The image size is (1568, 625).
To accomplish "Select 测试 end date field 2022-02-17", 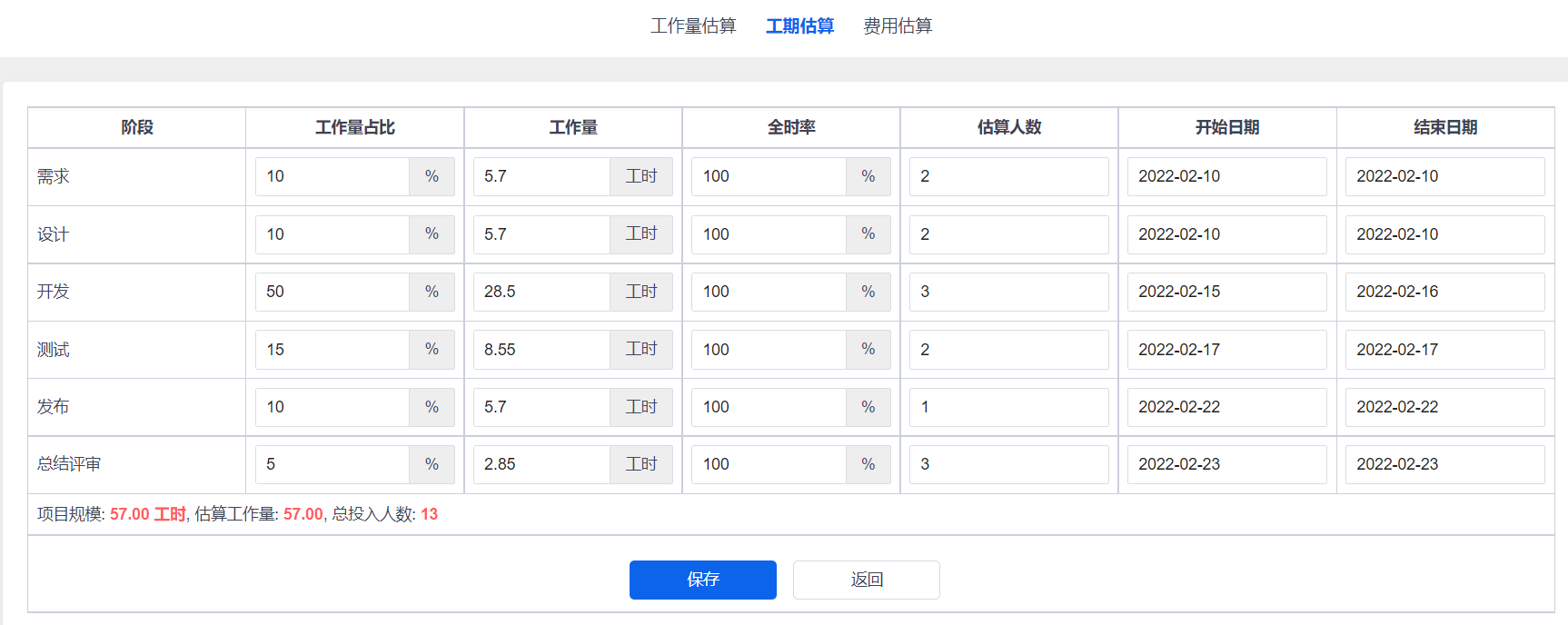I will click(x=1444, y=350).
